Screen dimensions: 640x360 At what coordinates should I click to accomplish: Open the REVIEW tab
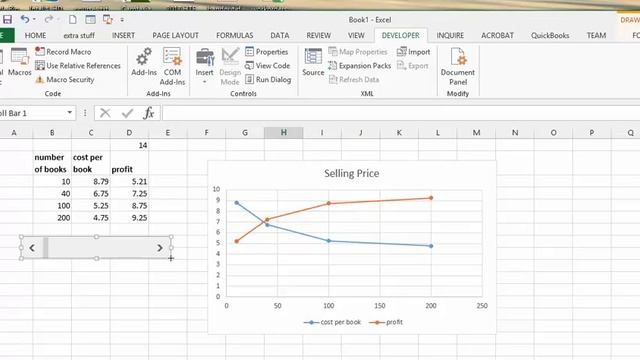pos(318,36)
